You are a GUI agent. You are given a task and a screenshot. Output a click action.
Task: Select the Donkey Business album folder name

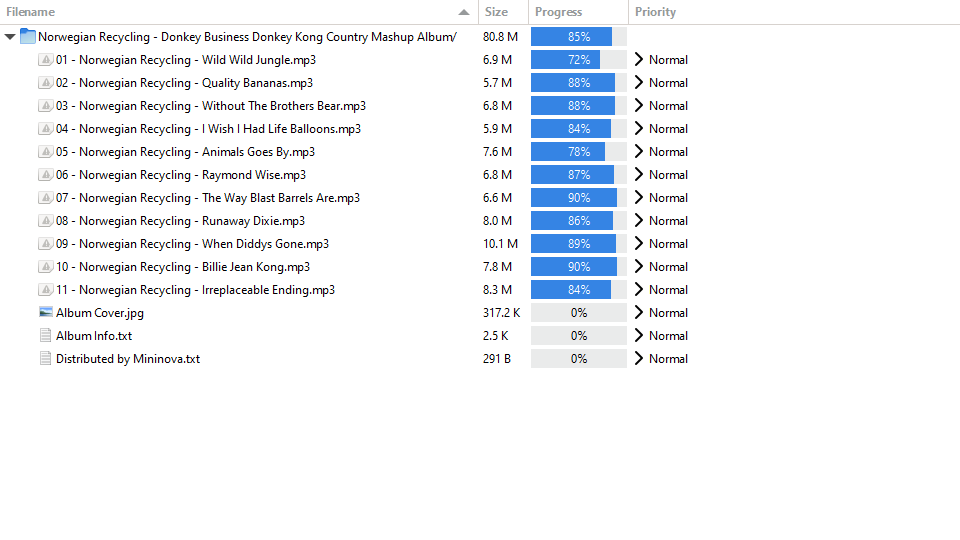point(247,37)
